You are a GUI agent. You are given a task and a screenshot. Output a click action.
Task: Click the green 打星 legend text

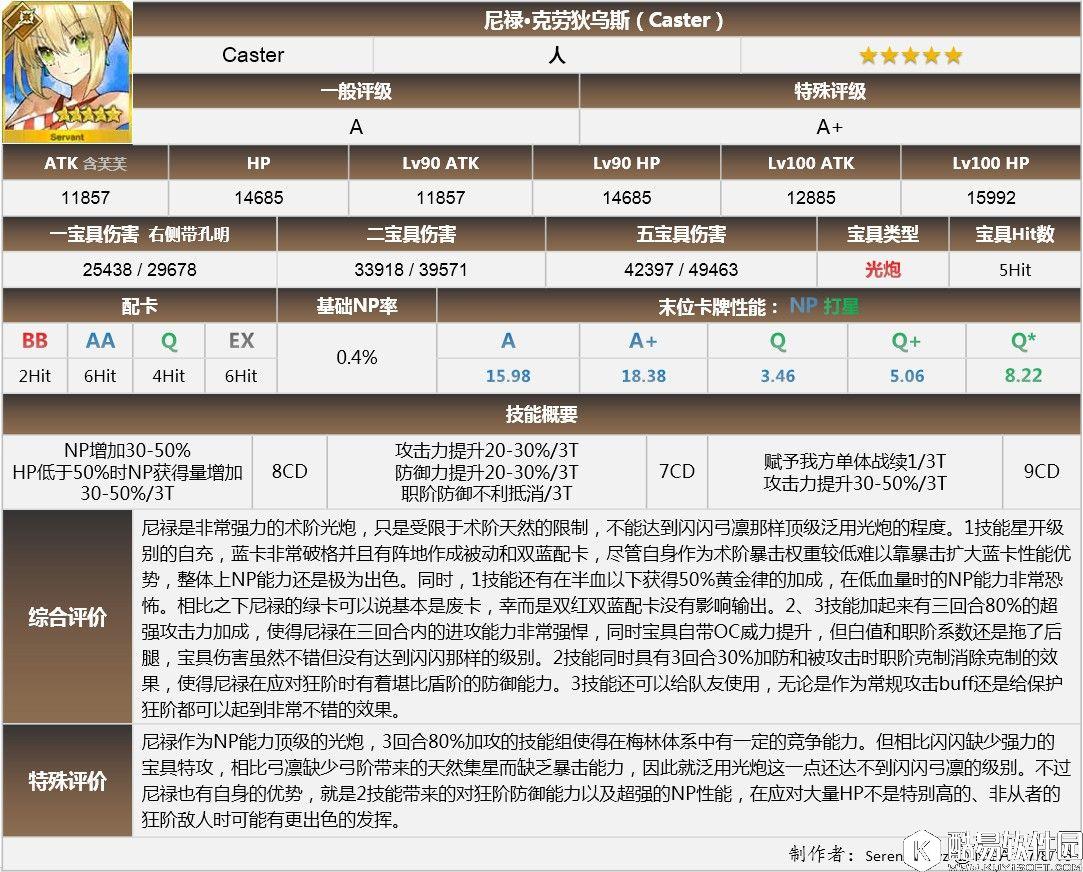[x=841, y=306]
